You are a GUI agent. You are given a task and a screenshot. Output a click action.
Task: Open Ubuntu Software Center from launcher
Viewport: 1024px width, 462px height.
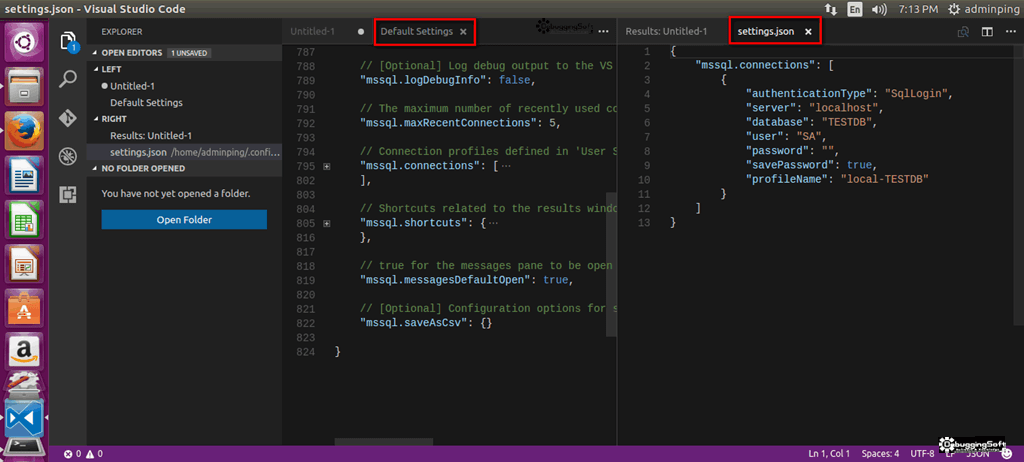pyautogui.click(x=24, y=308)
